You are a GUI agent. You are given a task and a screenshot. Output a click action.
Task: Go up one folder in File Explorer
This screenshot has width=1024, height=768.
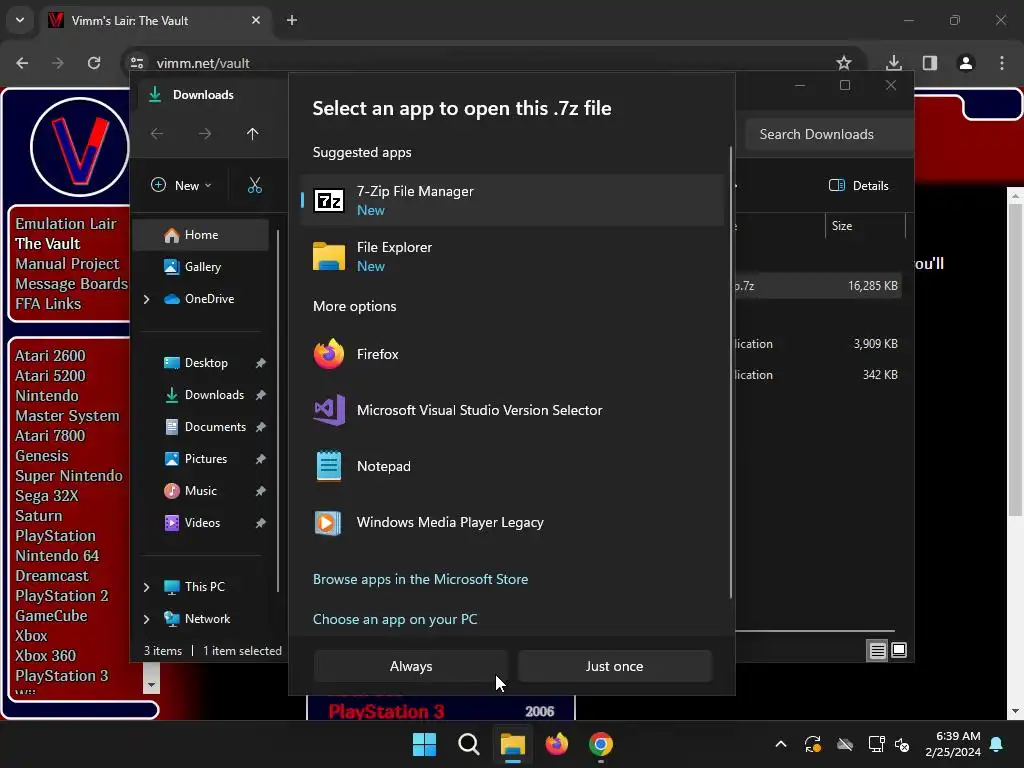(x=253, y=134)
